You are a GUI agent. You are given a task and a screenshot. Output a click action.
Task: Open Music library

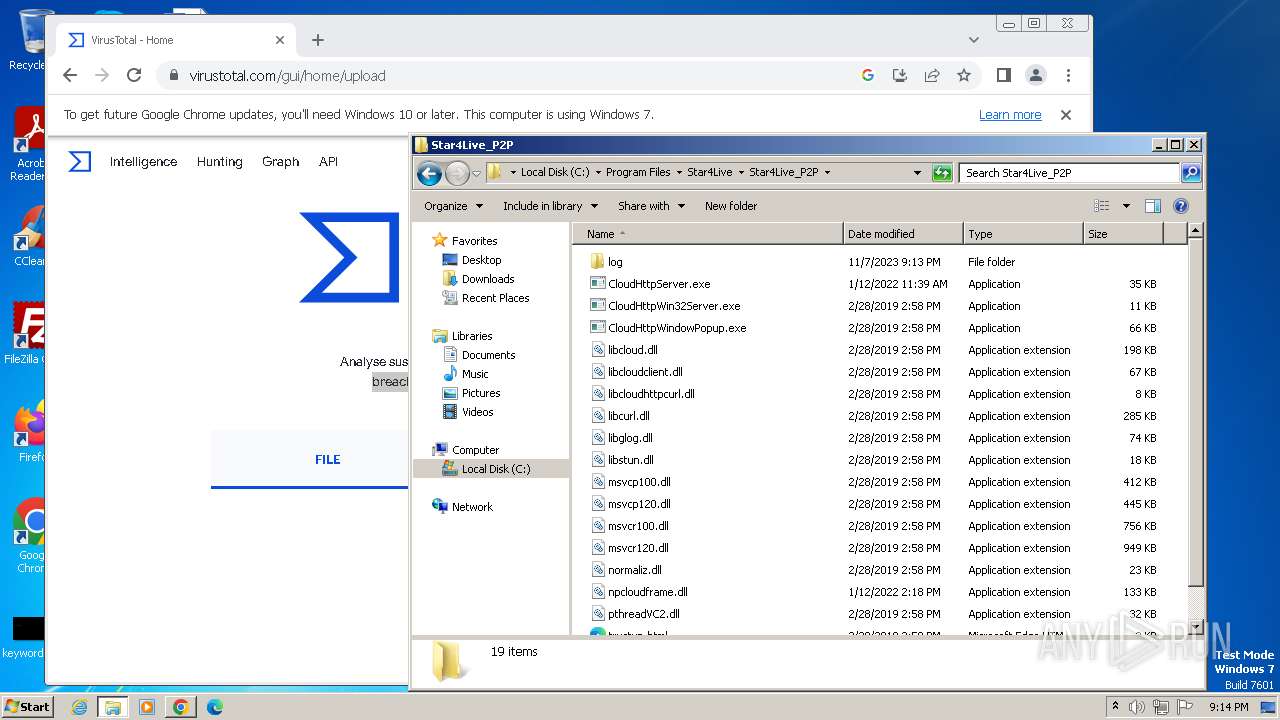coord(475,374)
